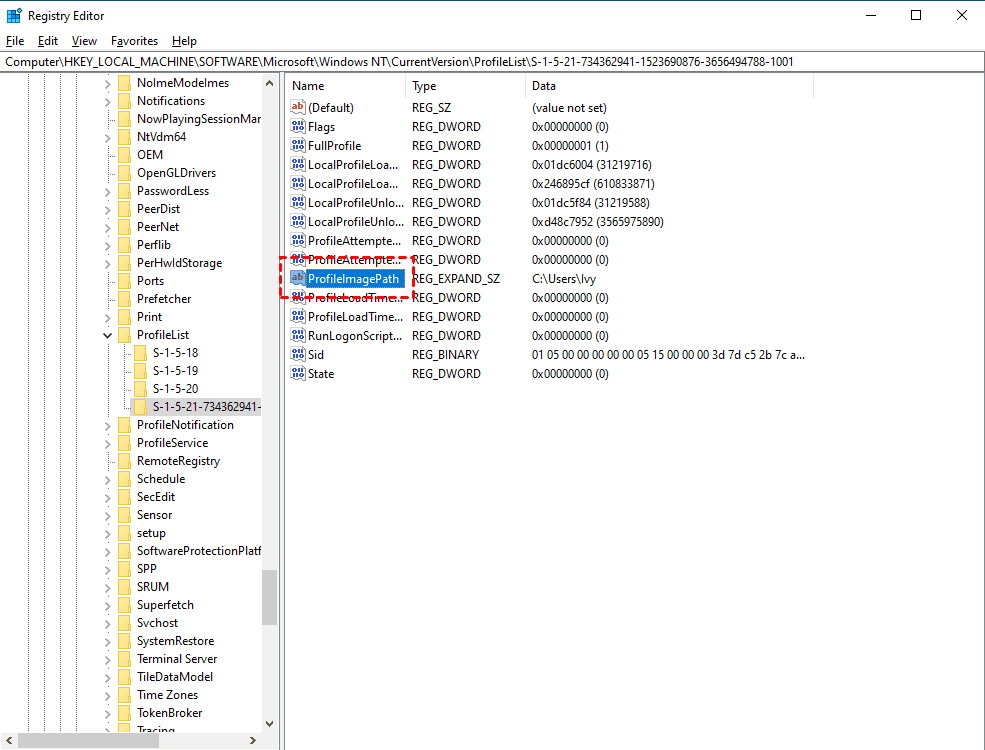Select the S-1-5-21-734362941 tree key
The image size is (985, 750).
(207, 407)
